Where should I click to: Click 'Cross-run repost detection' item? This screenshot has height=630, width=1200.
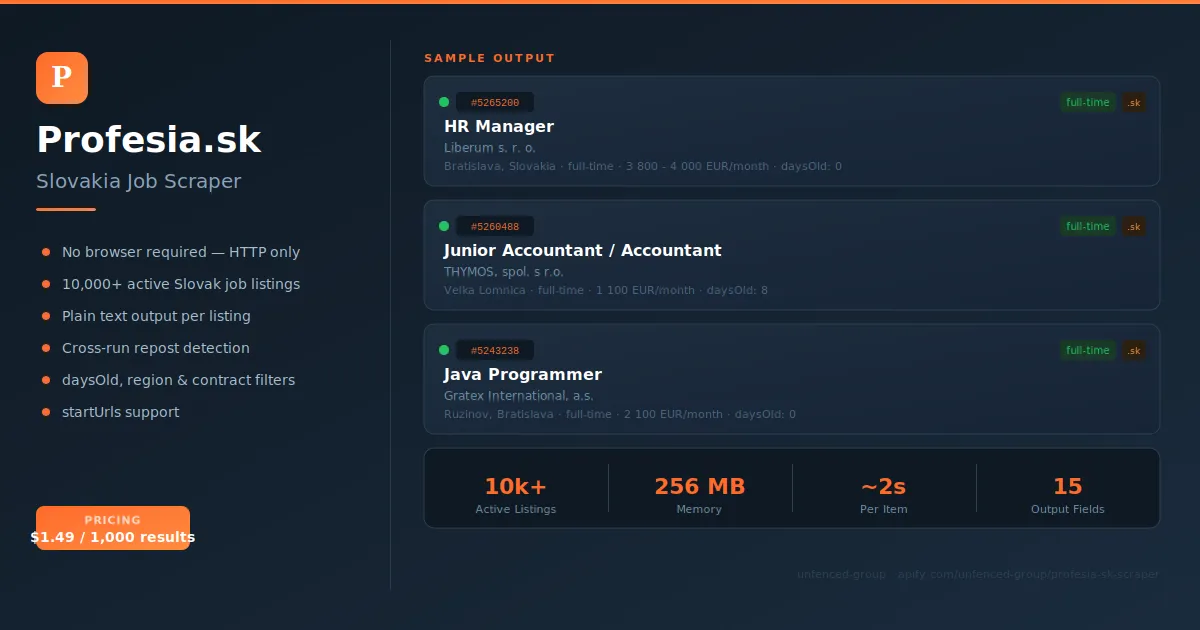point(146,348)
